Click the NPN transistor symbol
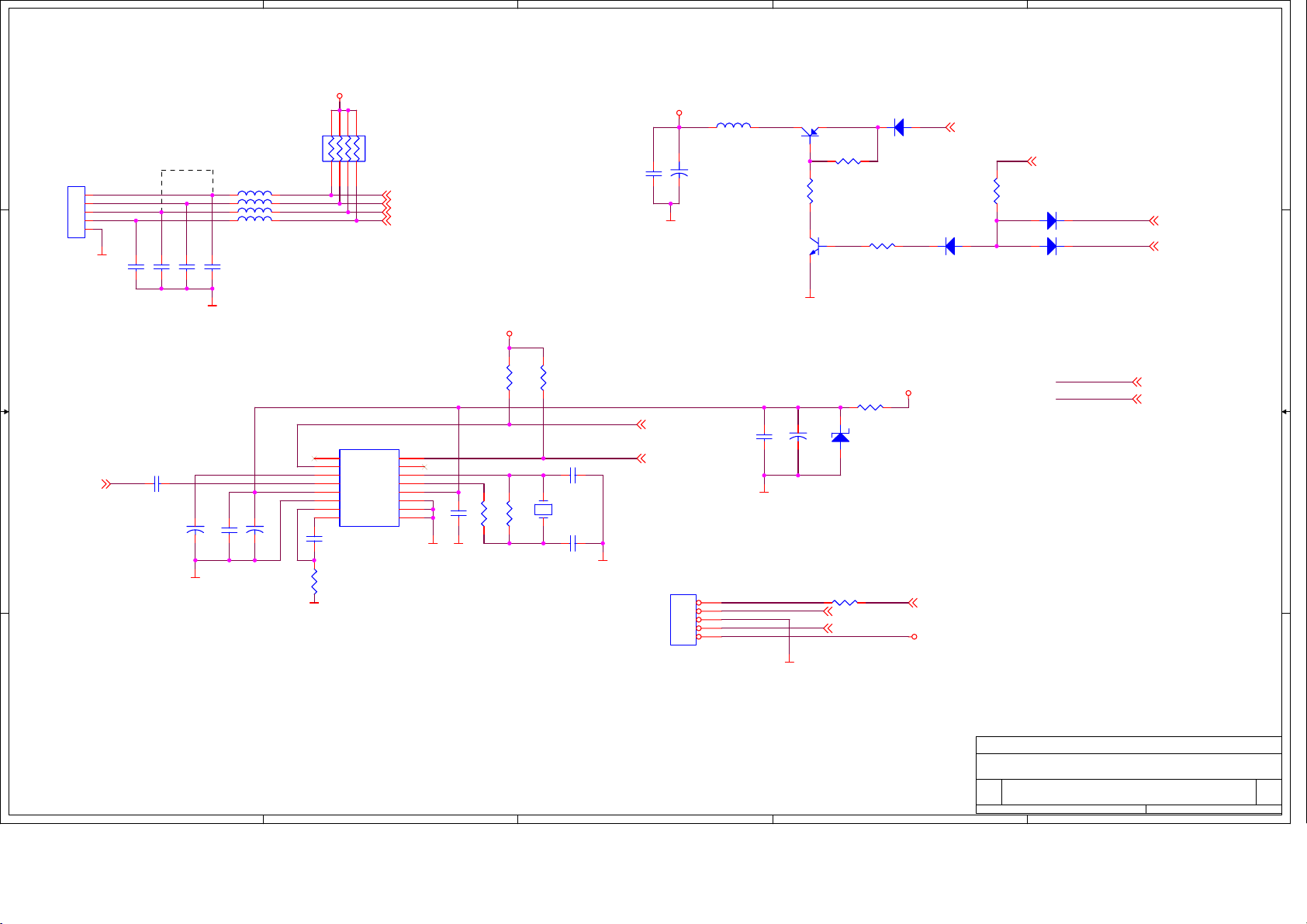 [x=812, y=247]
